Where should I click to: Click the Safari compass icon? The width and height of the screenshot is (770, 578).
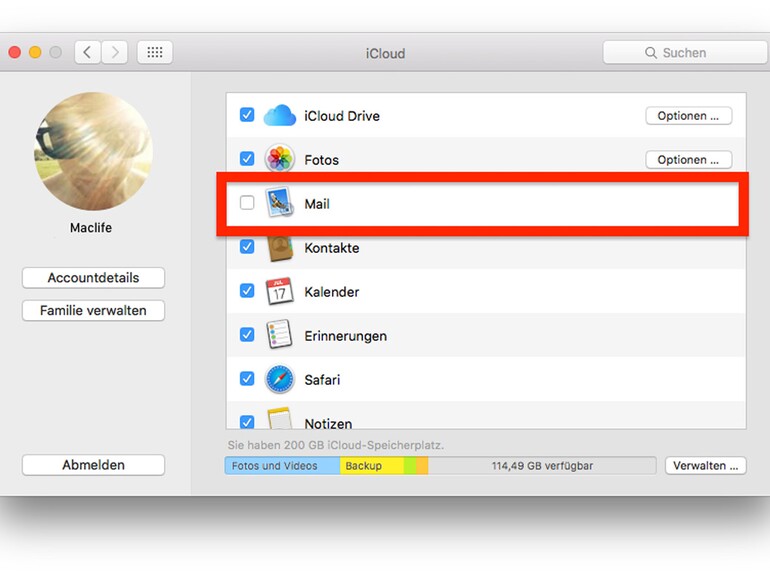(279, 379)
